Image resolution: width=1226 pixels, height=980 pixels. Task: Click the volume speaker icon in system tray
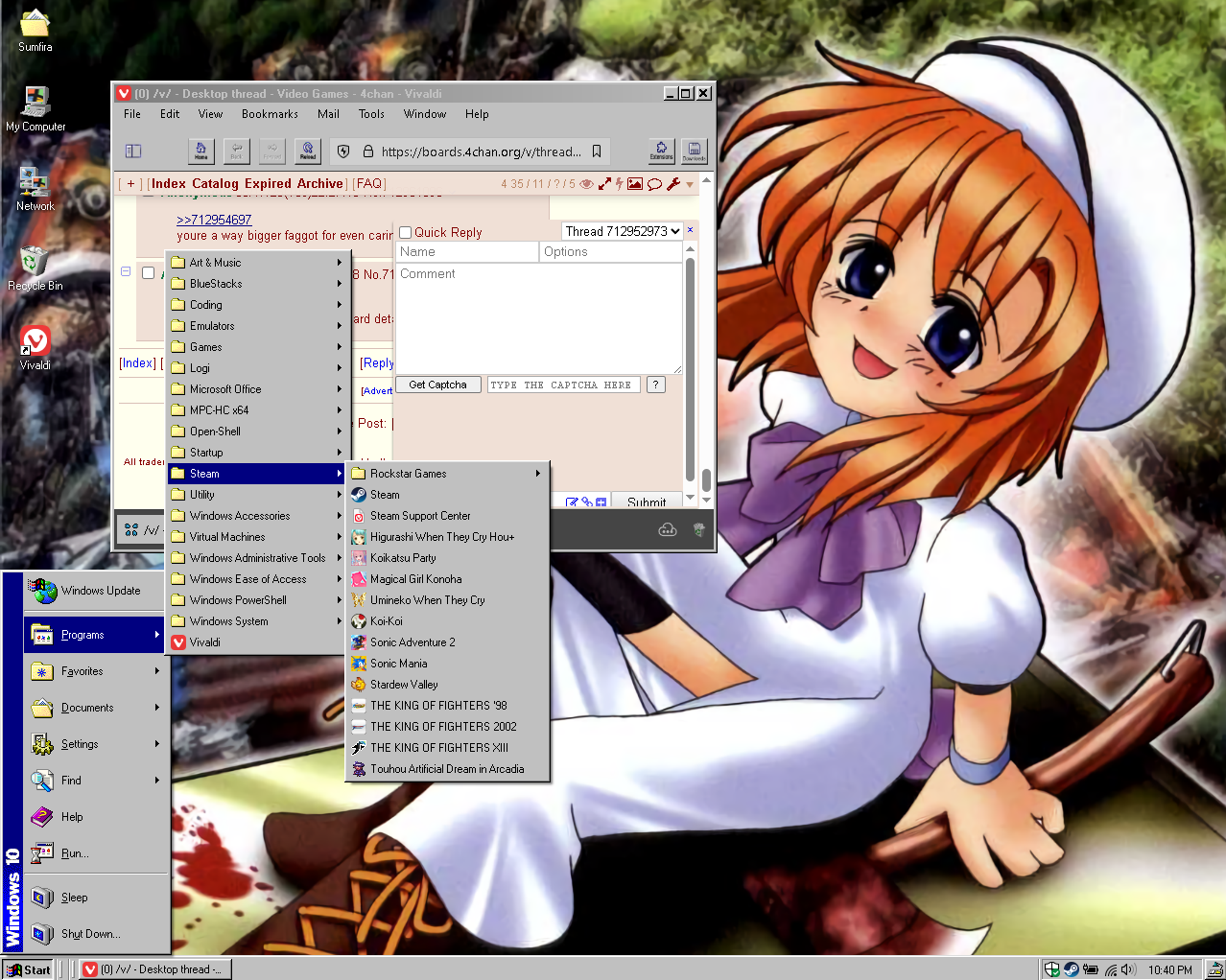click(x=1128, y=969)
